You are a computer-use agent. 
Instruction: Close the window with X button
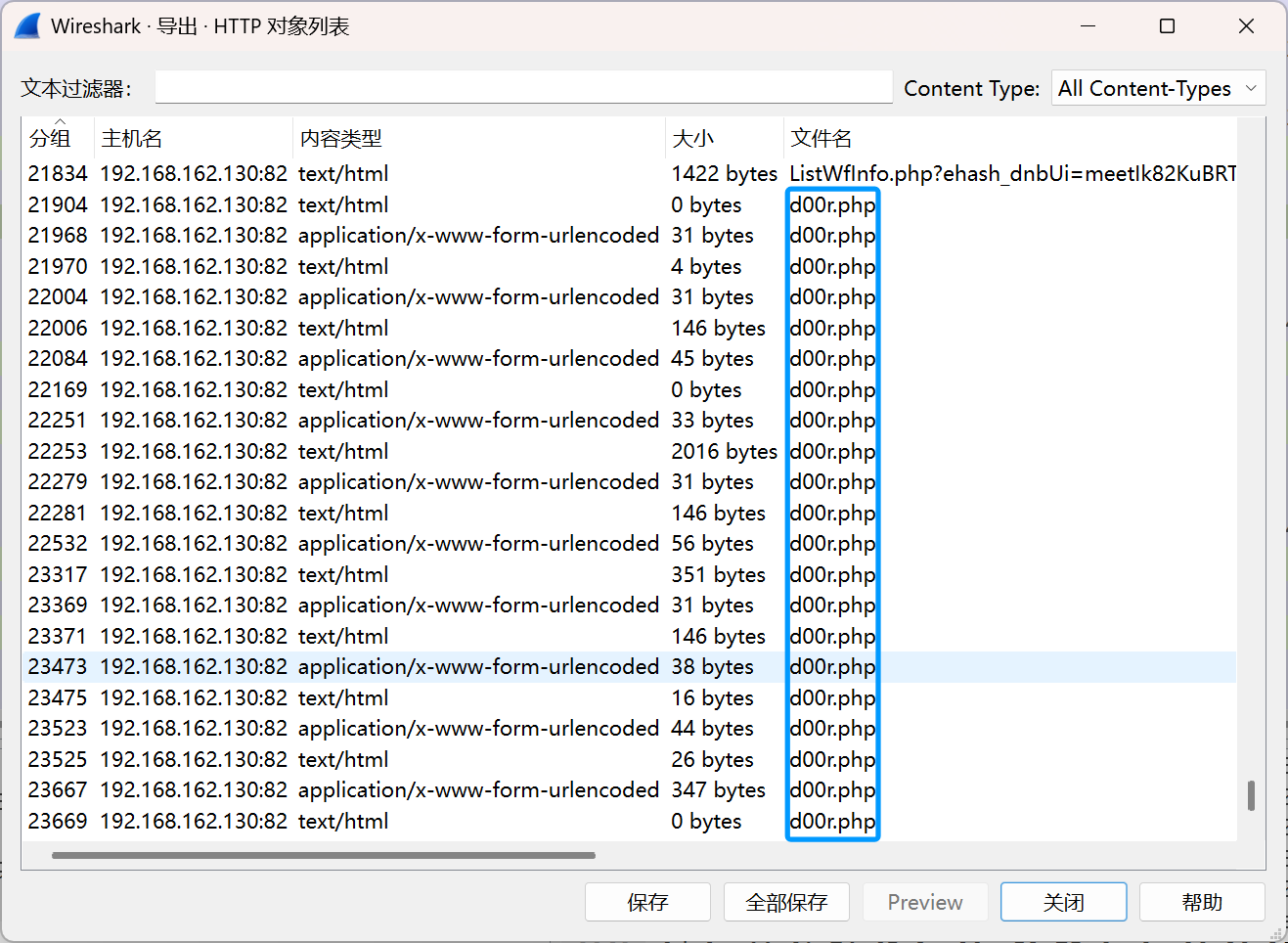(1246, 26)
